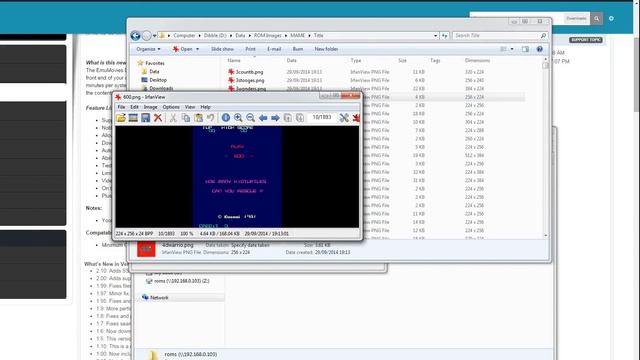This screenshot has width=640, height=360.
Task: Click the Print button in Explorer toolbar
Action: tap(250, 49)
